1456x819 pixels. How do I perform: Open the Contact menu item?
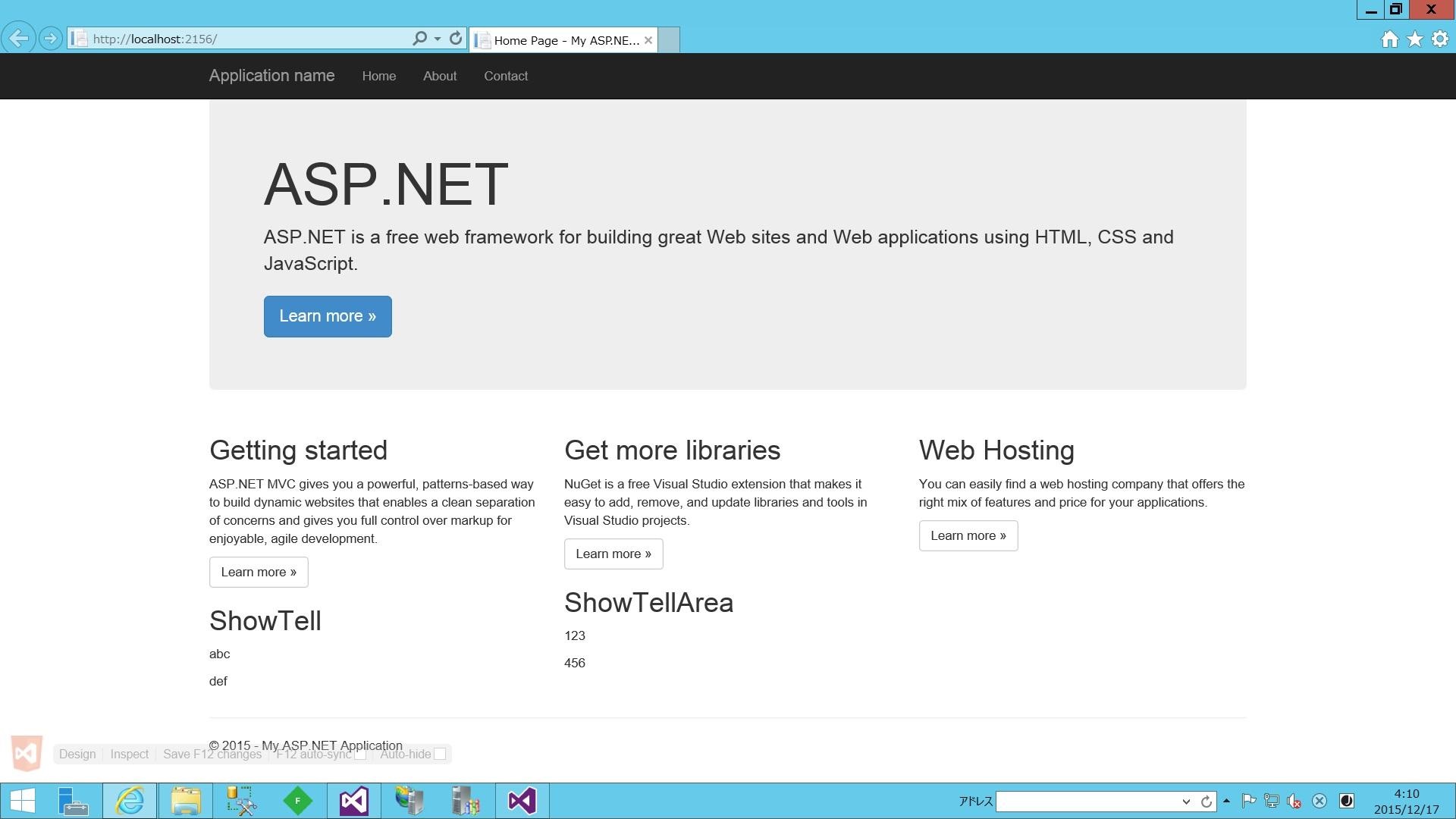(x=506, y=76)
